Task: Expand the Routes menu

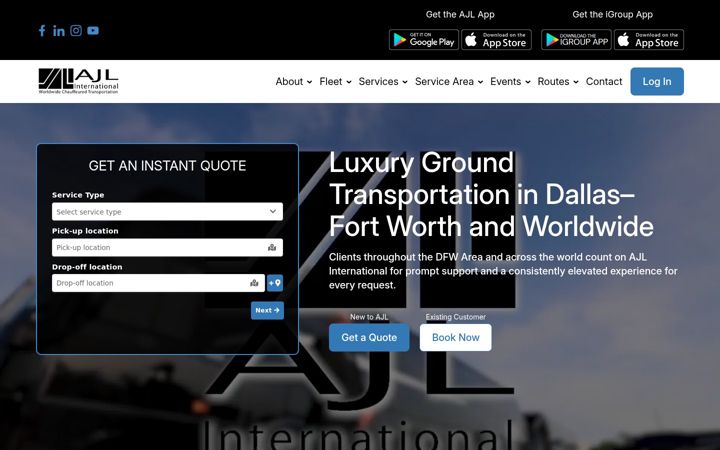Action: click(558, 82)
